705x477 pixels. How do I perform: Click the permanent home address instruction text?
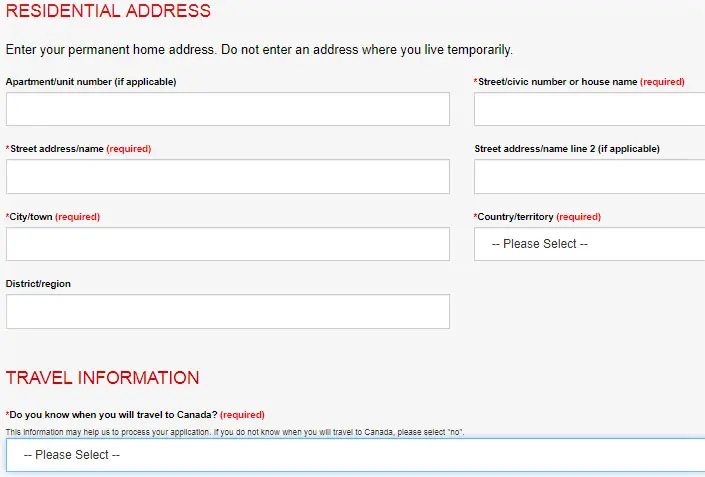[x=259, y=49]
